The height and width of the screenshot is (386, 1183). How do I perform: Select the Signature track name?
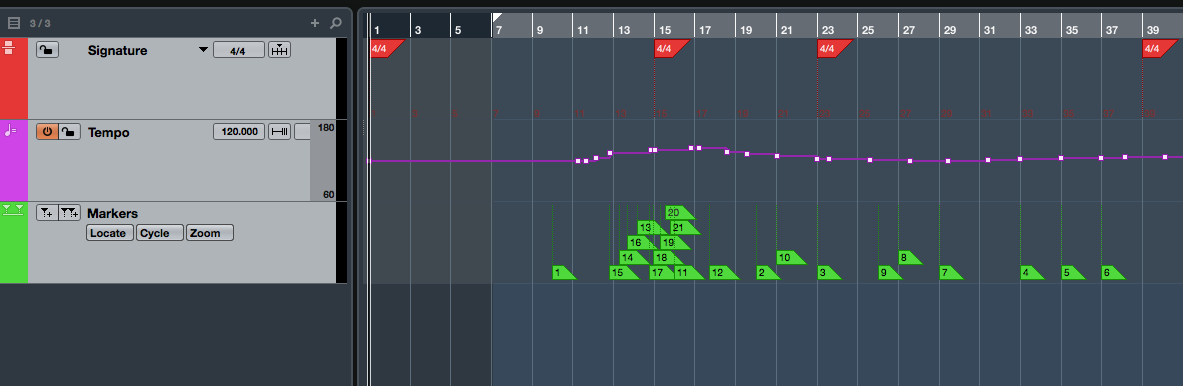pyautogui.click(x=117, y=51)
